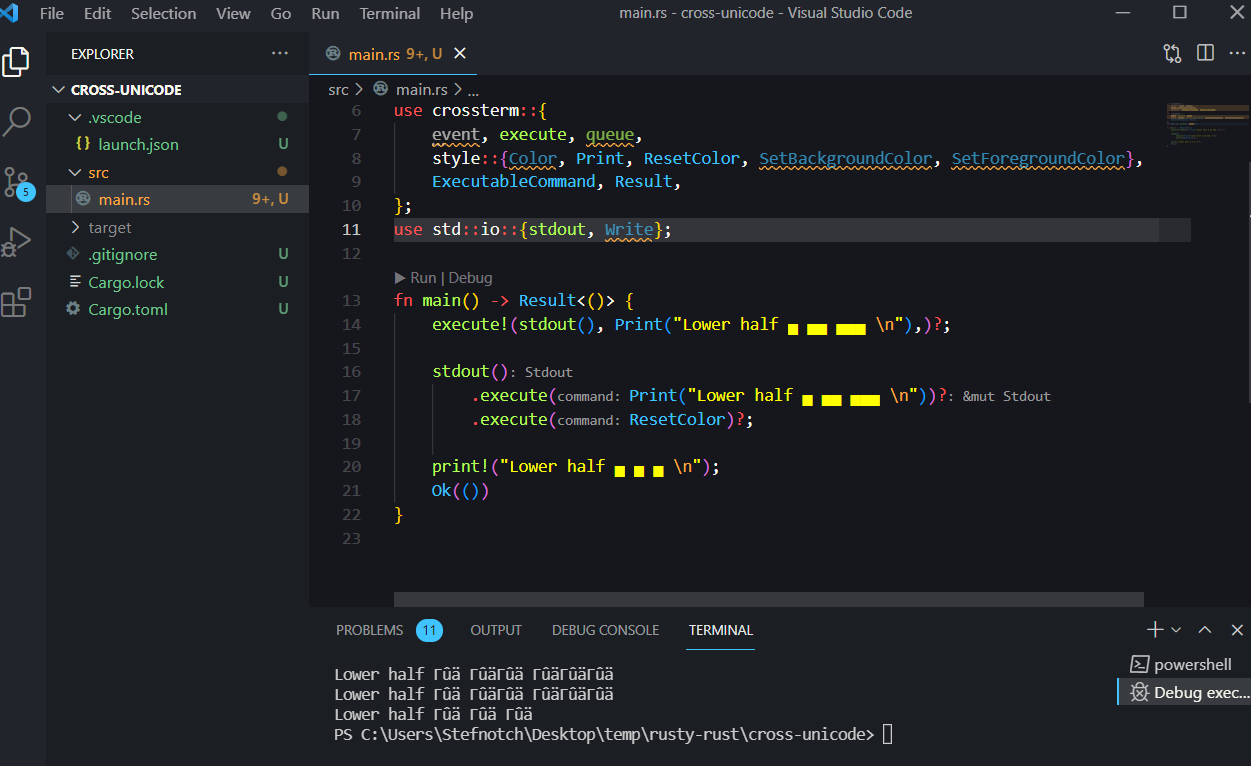Click the open changes compare icon
Viewport: 1251px width, 766px height.
1172,54
